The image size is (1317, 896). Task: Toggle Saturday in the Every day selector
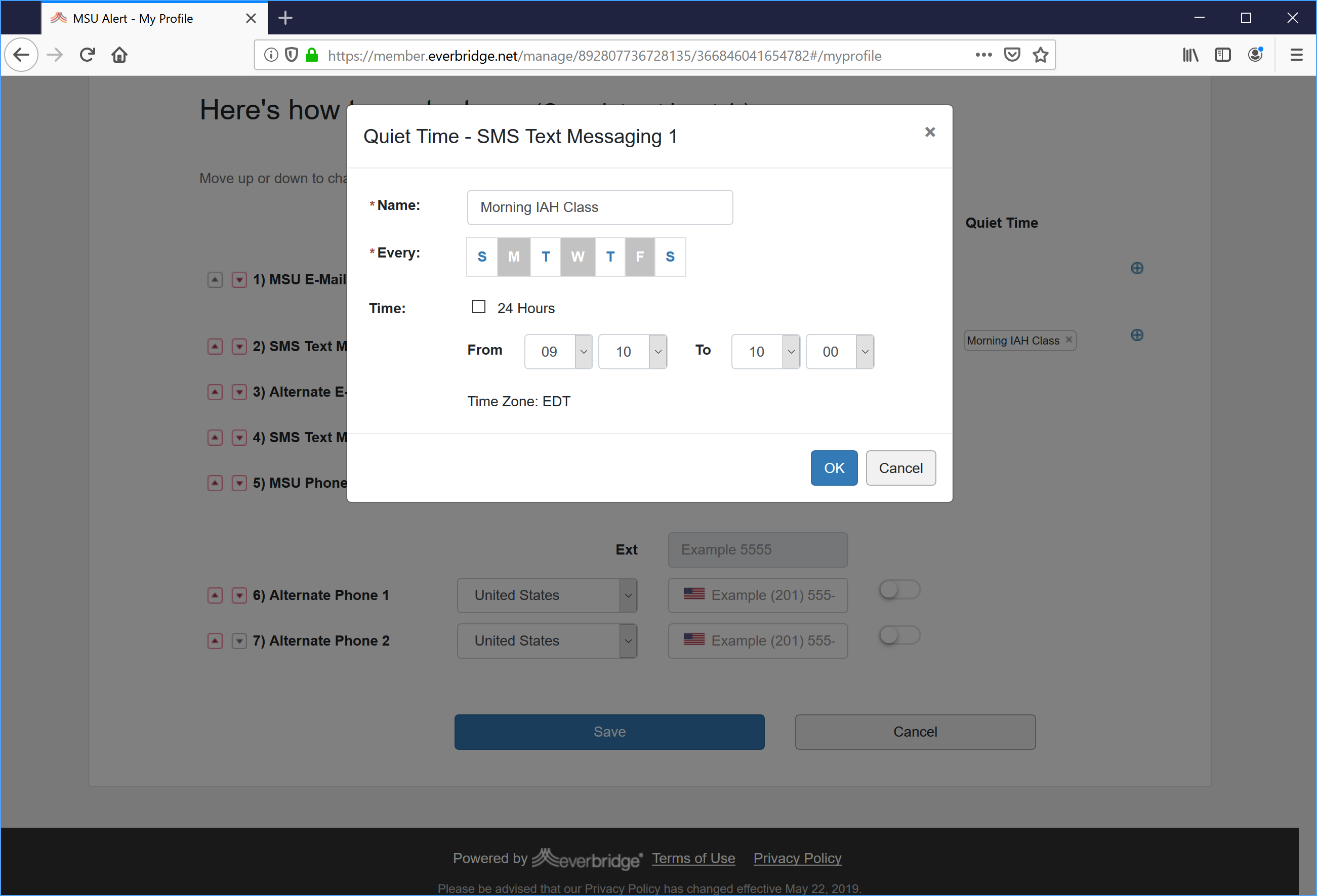670,257
